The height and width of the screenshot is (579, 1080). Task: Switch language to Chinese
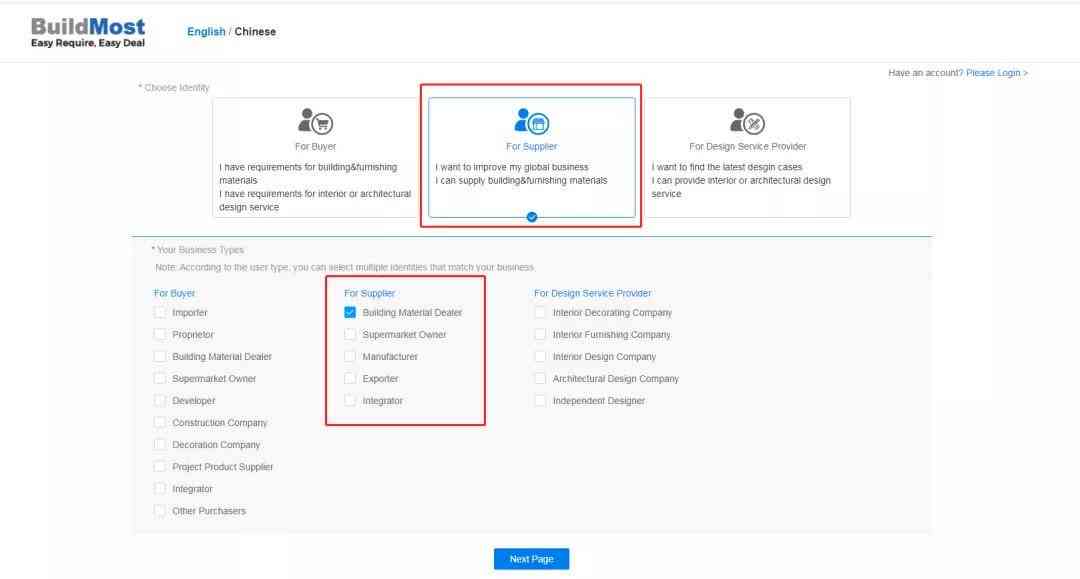click(255, 32)
